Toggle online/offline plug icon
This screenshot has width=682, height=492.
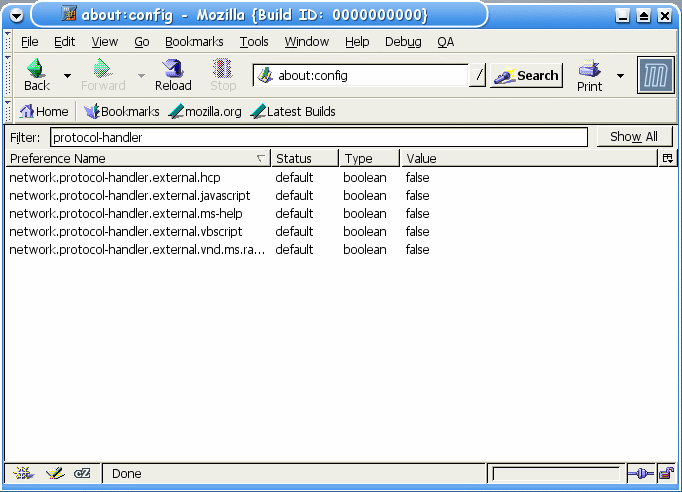coord(641,473)
